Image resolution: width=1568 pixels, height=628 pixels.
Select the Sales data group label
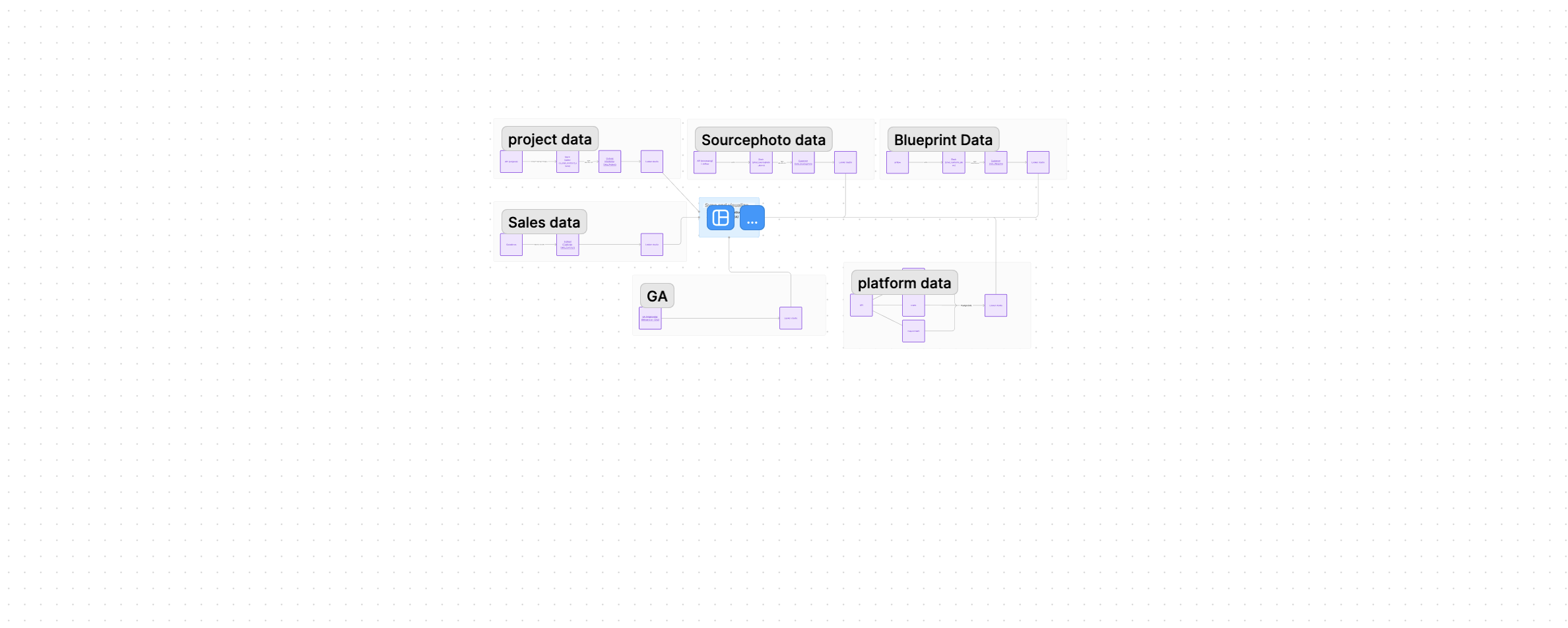click(544, 222)
